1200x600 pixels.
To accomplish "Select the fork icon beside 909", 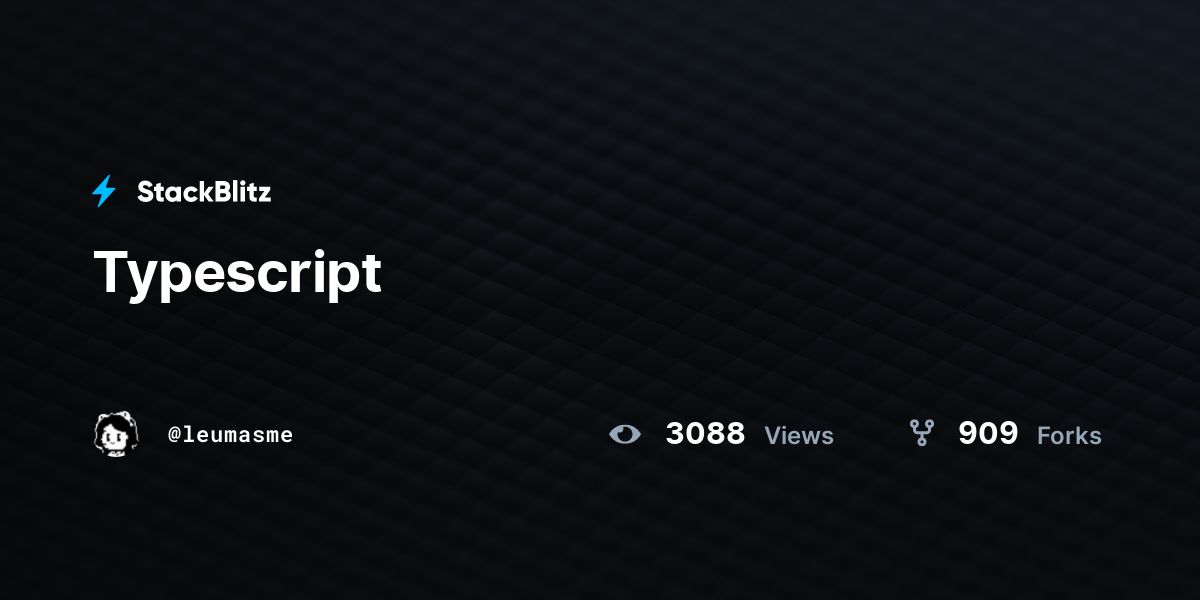I will 921,433.
